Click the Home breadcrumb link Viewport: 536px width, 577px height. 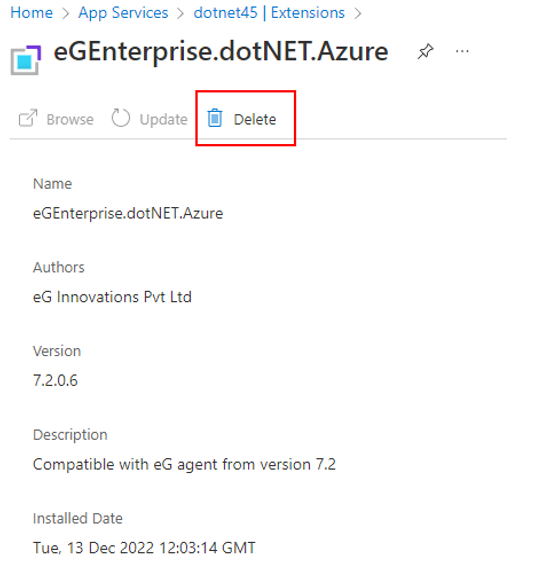pyautogui.click(x=32, y=13)
